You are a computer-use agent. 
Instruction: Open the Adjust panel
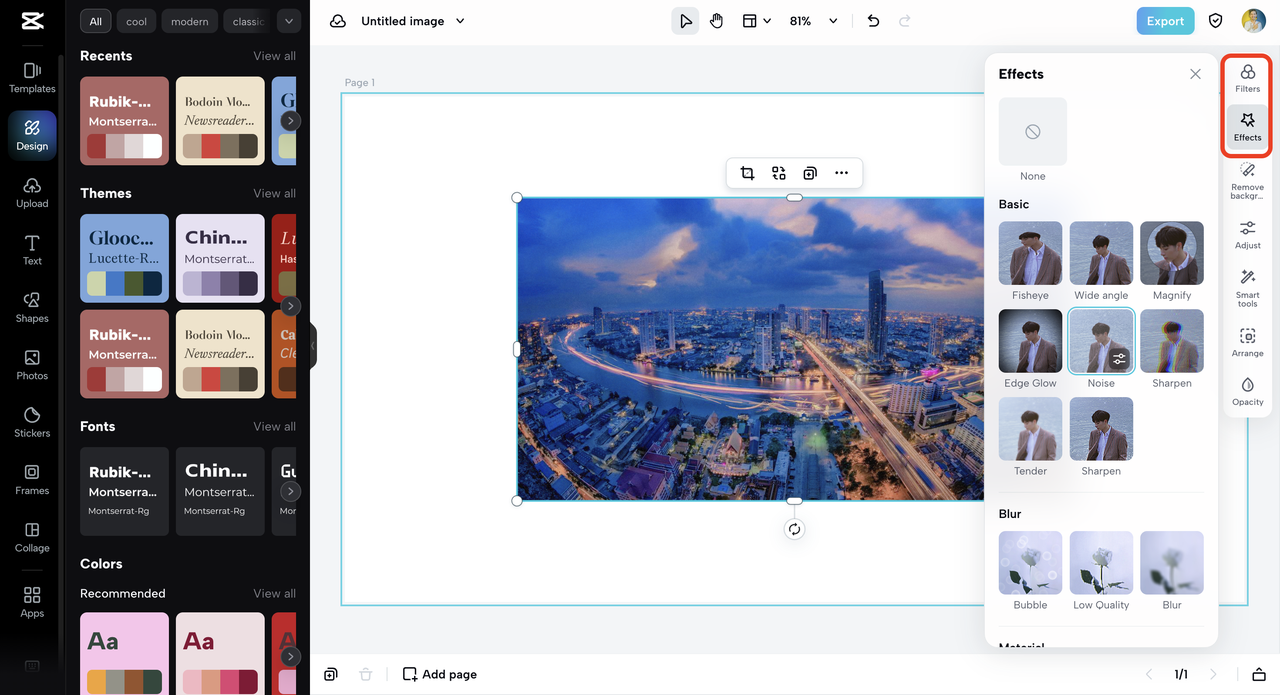[1248, 235]
